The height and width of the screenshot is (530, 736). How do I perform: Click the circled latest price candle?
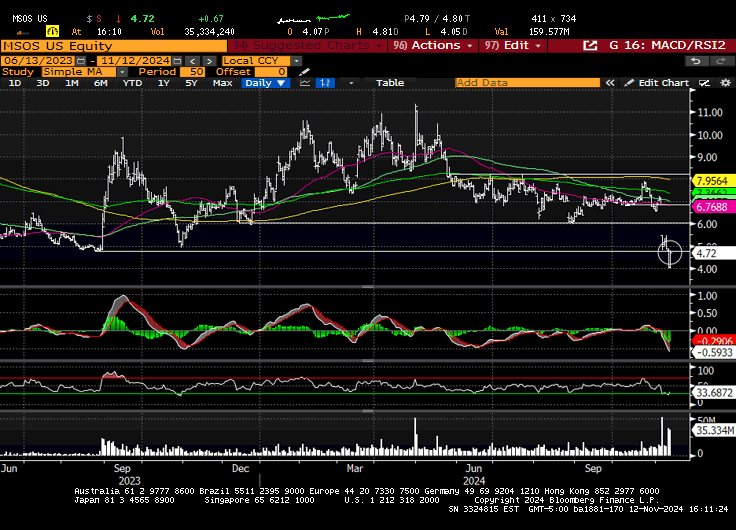coord(670,253)
